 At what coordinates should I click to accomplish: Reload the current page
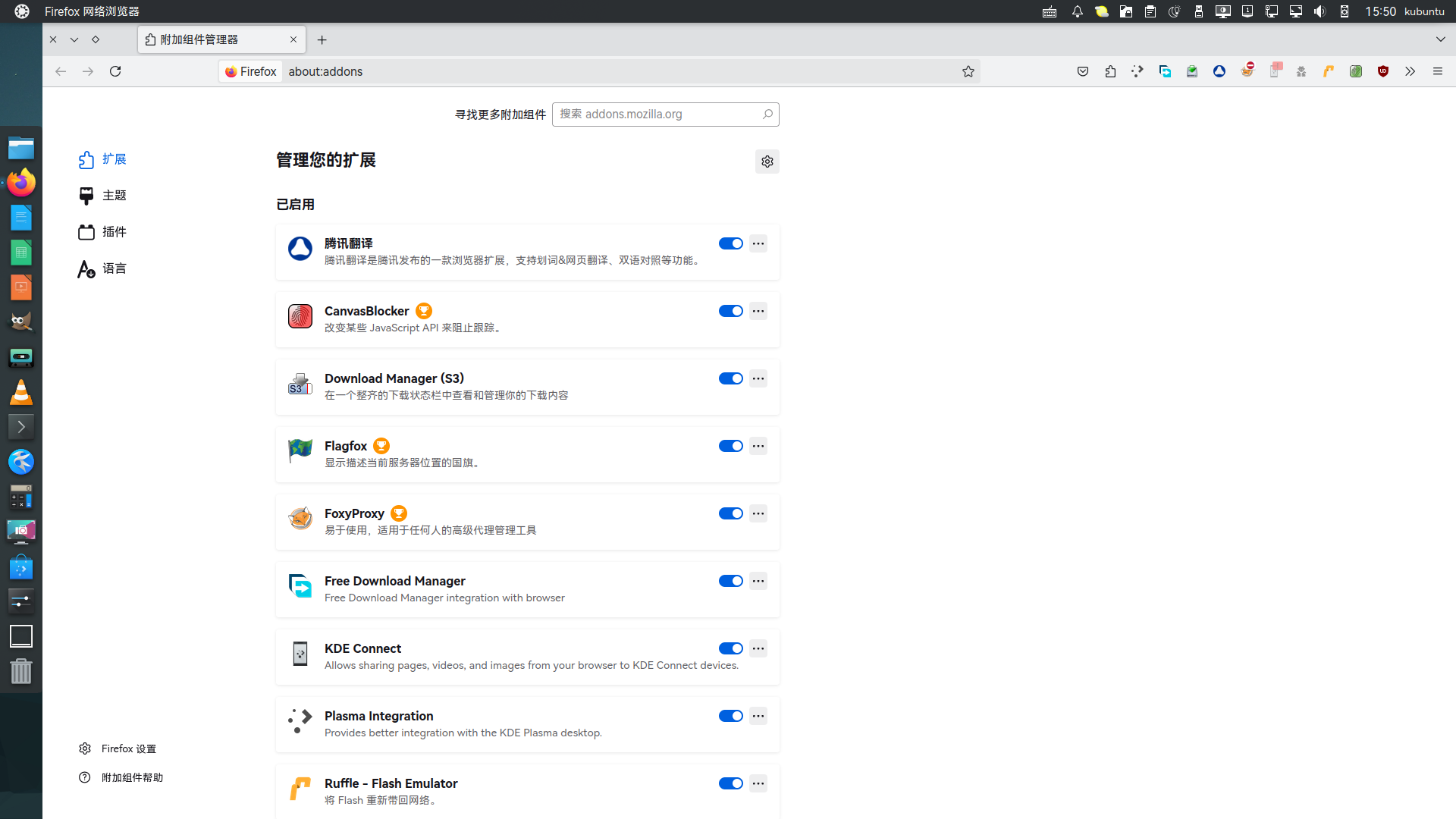(x=115, y=71)
